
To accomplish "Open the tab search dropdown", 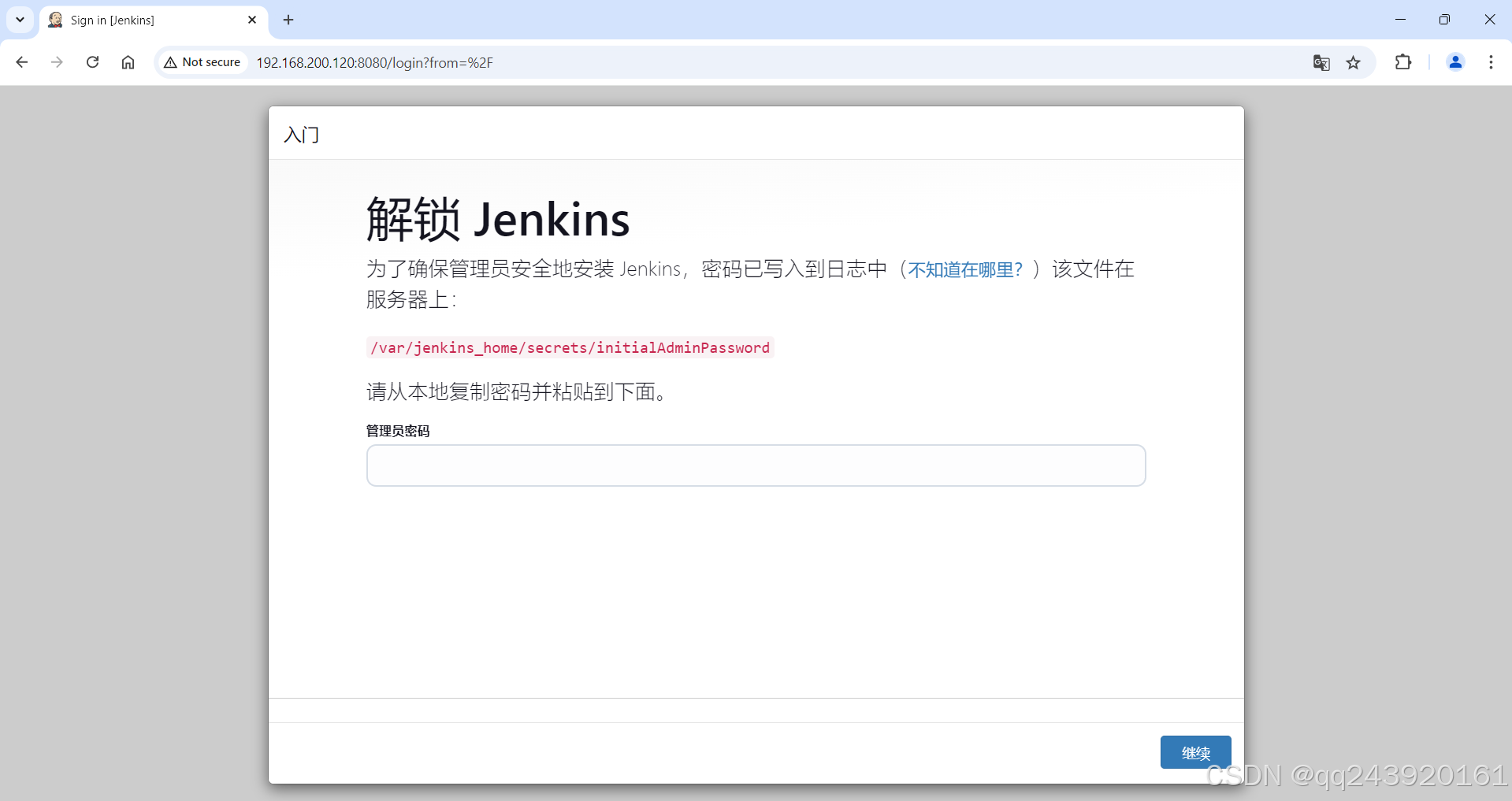I will pos(20,20).
